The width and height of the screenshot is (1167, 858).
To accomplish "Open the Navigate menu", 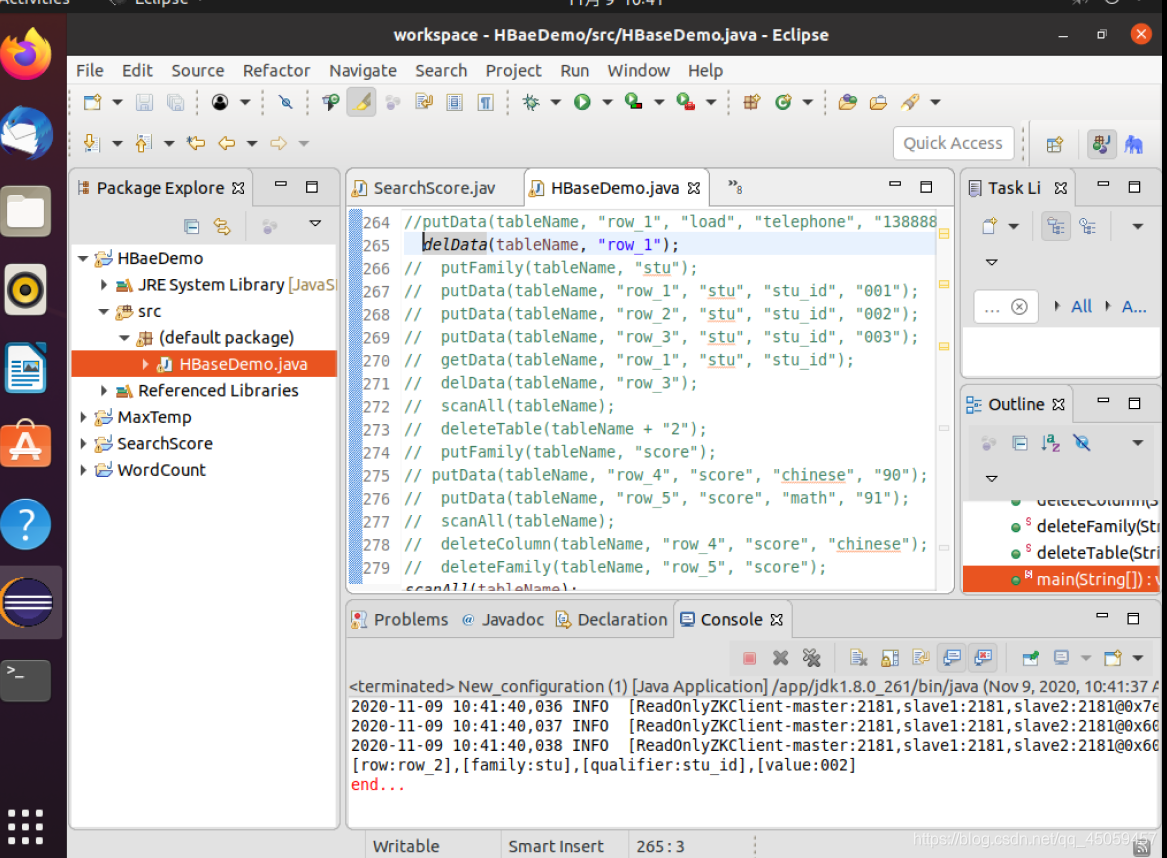I will tap(363, 71).
